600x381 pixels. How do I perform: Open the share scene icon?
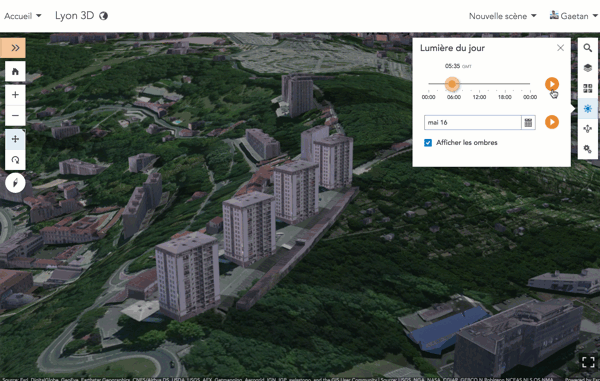coord(587,129)
